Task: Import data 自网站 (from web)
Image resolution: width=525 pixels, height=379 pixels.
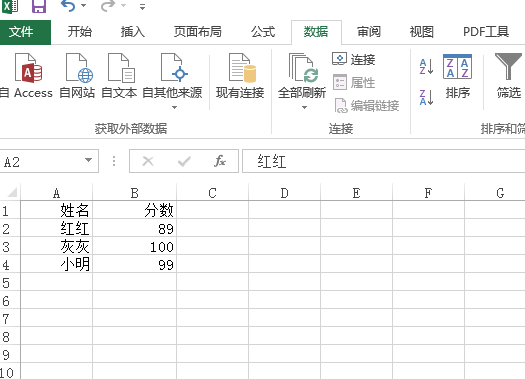Action: pyautogui.click(x=78, y=76)
